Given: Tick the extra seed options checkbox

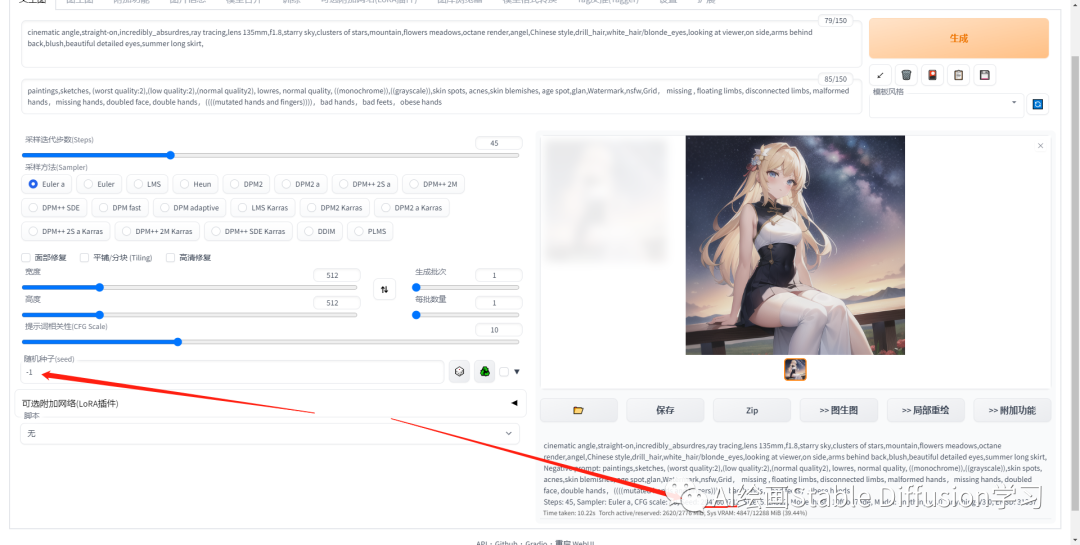Looking at the screenshot, I should point(504,372).
